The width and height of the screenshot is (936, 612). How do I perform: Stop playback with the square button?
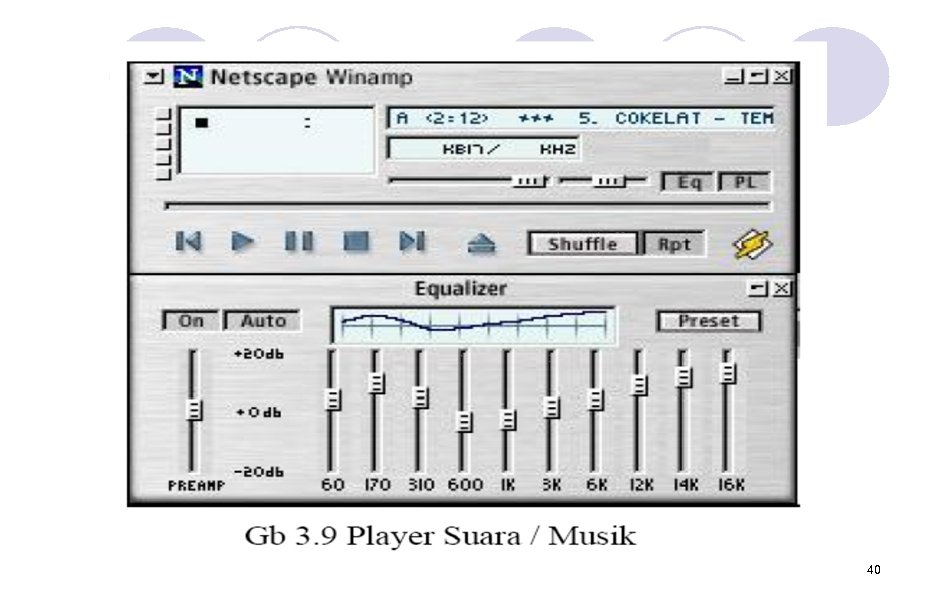coord(356,242)
